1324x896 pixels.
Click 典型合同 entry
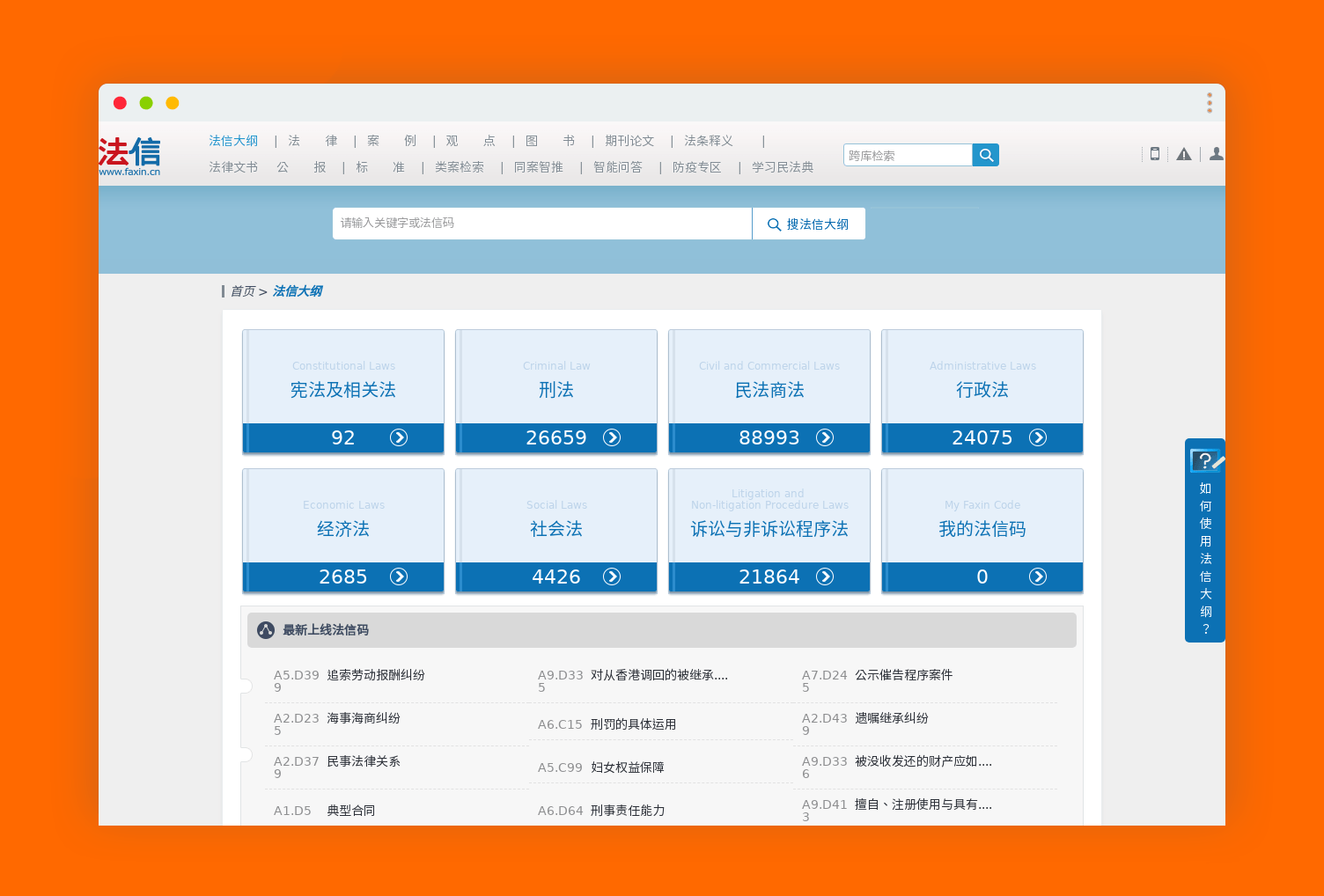(351, 811)
